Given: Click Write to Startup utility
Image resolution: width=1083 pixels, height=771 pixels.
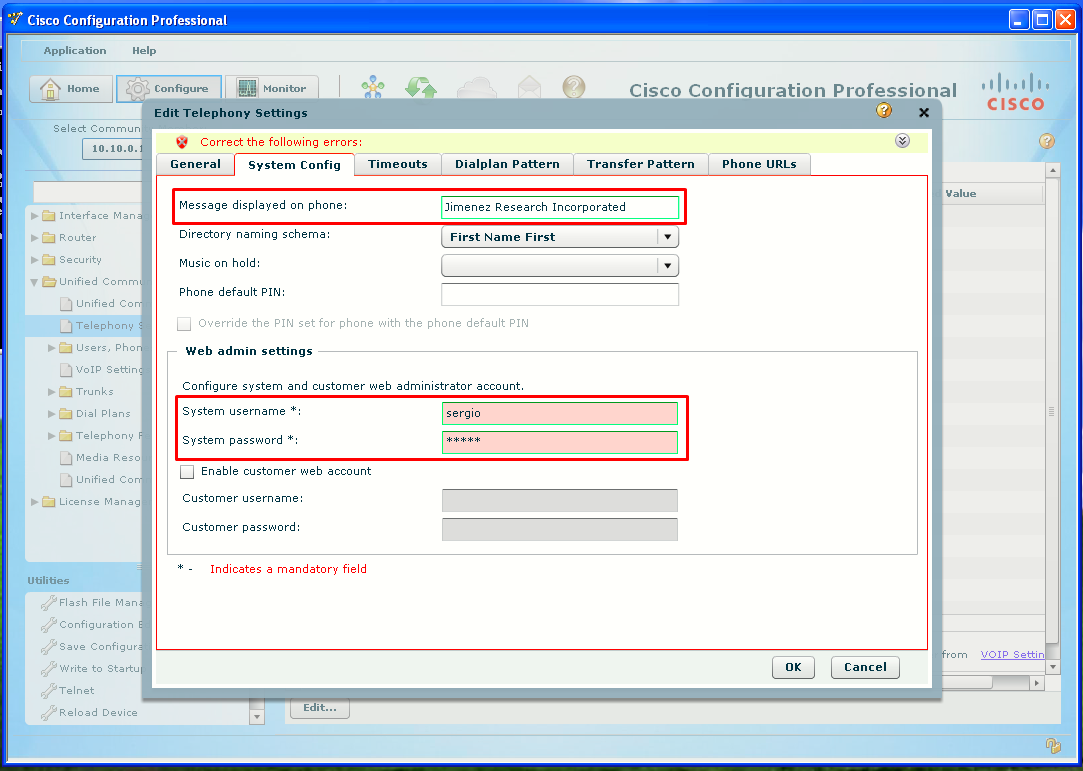Looking at the screenshot, I should coord(92,669).
